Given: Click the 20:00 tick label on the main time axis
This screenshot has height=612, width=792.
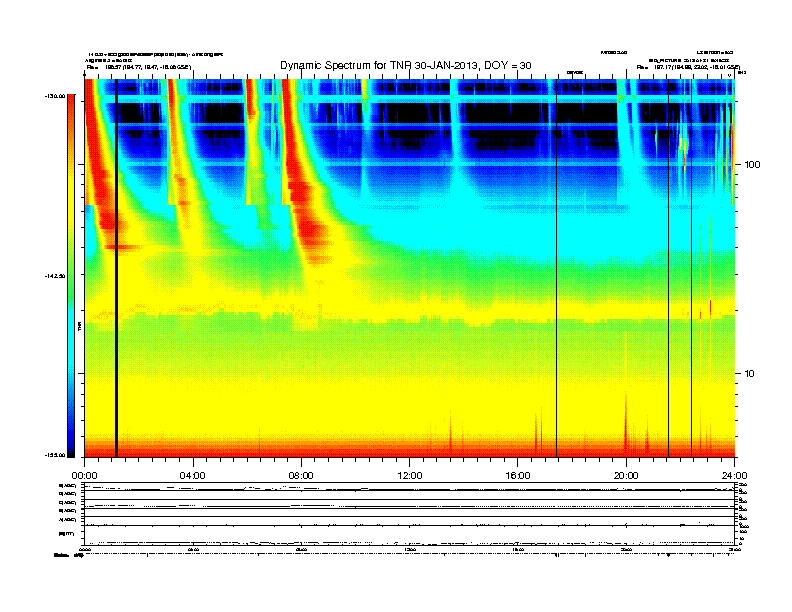Looking at the screenshot, I should point(626,476).
